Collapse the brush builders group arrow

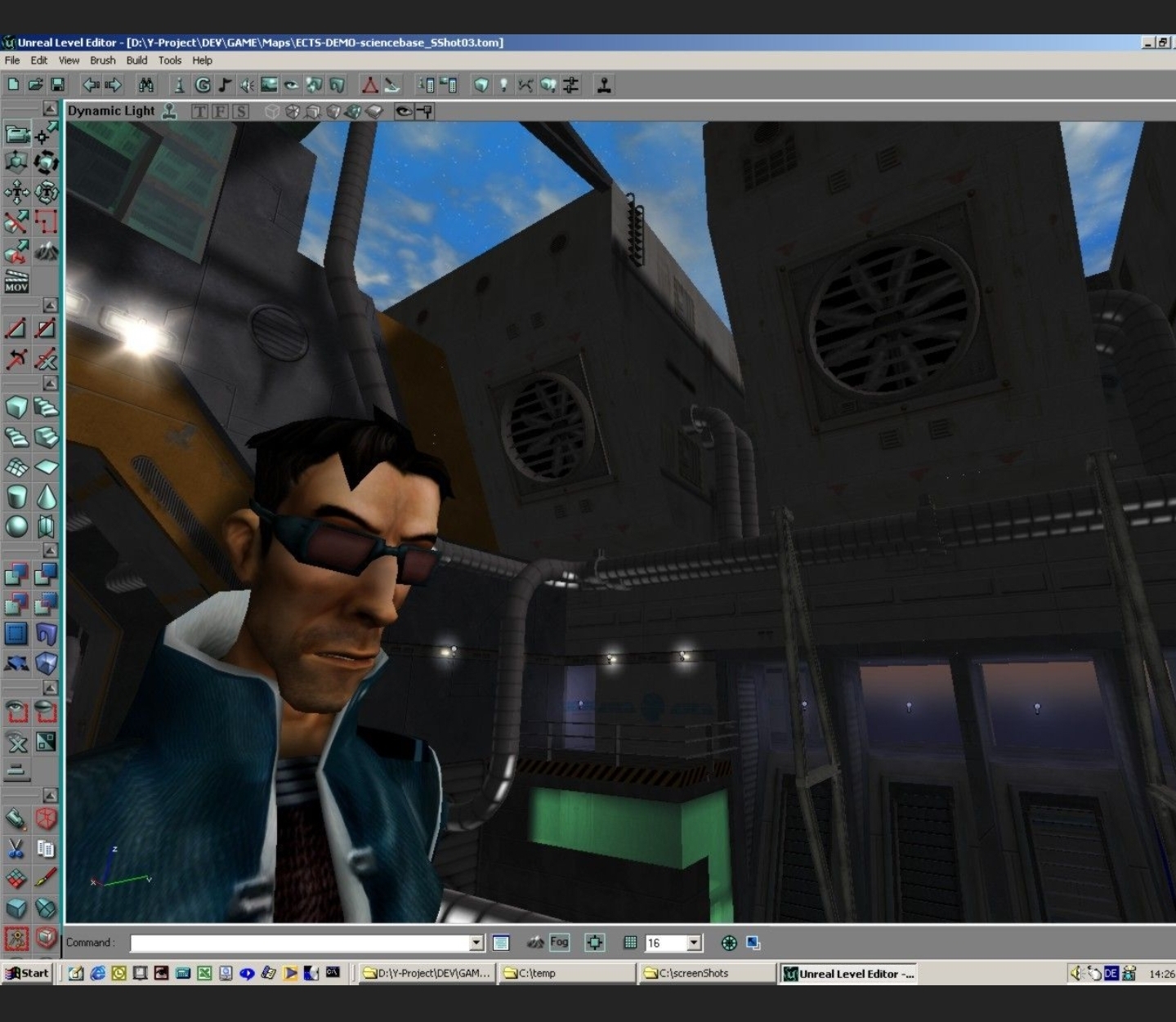[50, 383]
